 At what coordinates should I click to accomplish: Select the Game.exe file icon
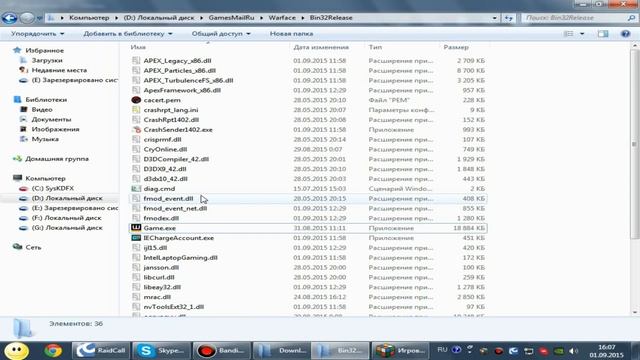[136, 228]
